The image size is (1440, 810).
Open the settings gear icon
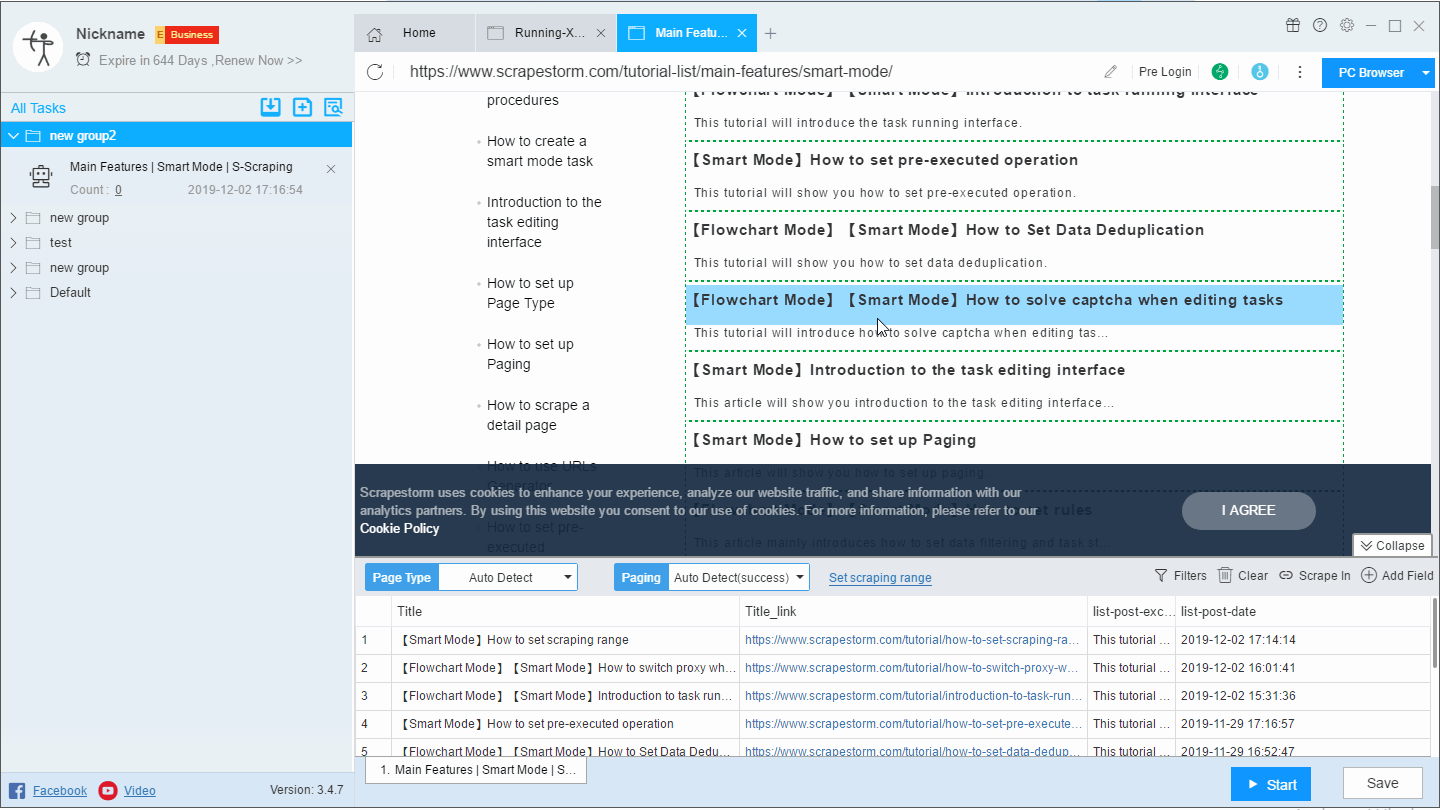point(1346,26)
